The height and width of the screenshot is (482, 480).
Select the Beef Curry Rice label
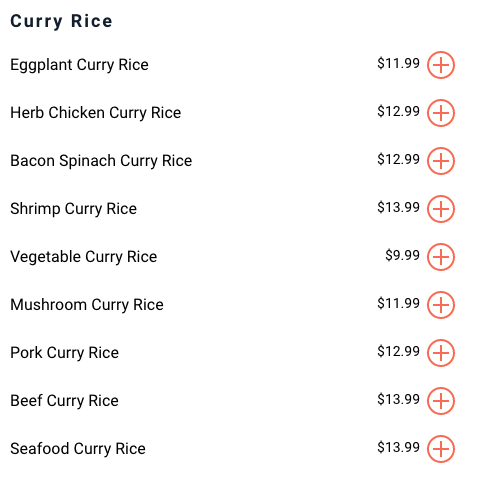tap(64, 401)
